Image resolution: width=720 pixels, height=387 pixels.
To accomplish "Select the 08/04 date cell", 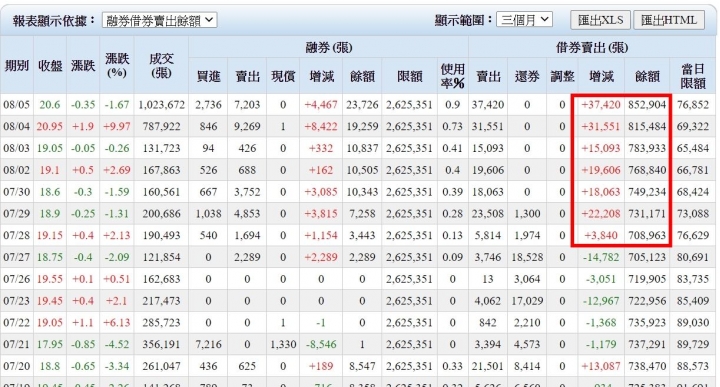I will pyautogui.click(x=17, y=126).
